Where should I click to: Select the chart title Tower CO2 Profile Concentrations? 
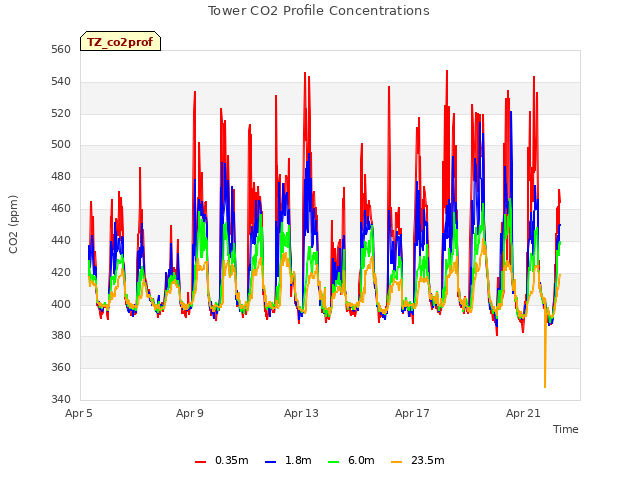click(x=318, y=11)
